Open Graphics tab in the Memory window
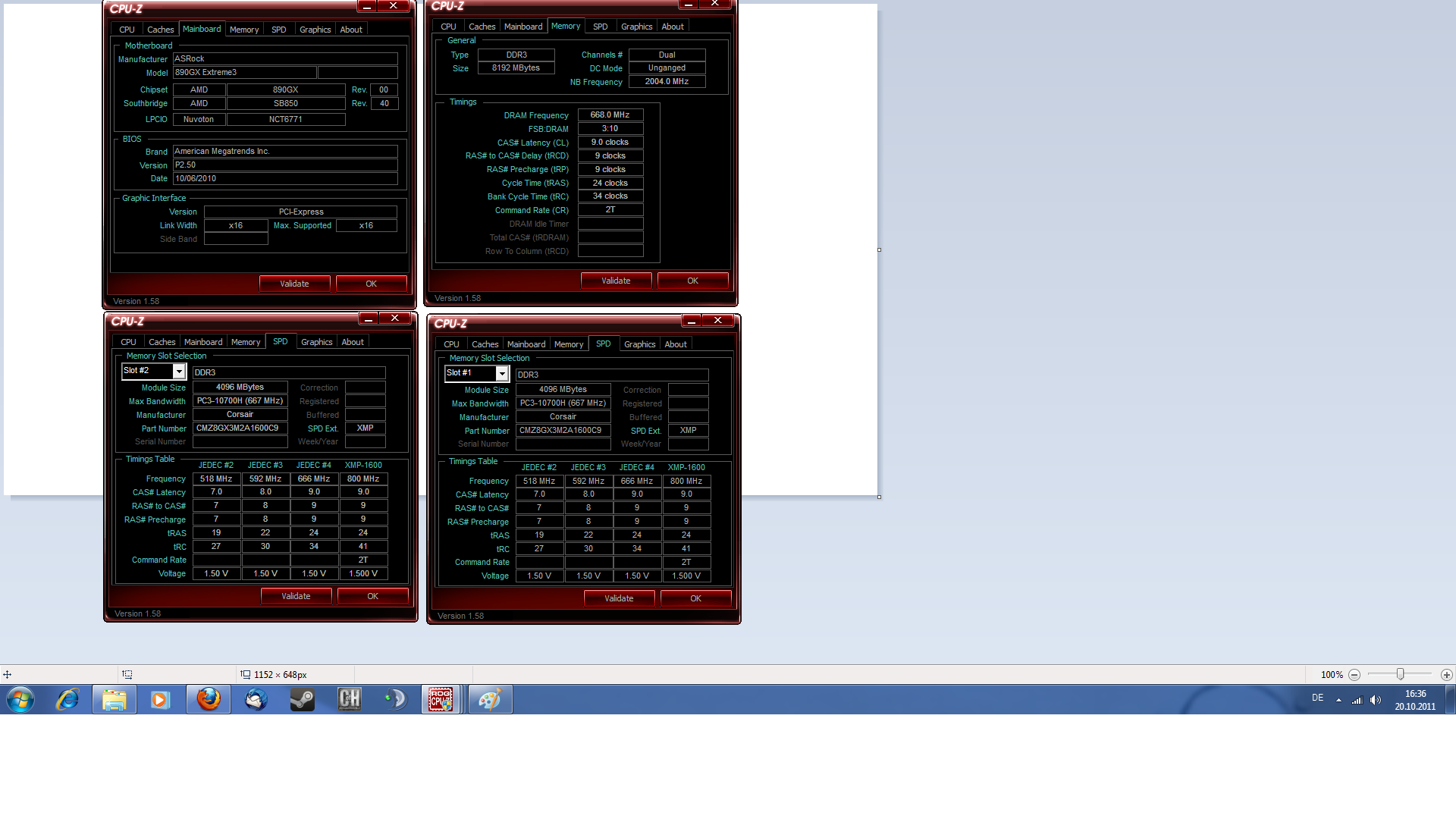The image size is (1456, 819). click(636, 27)
